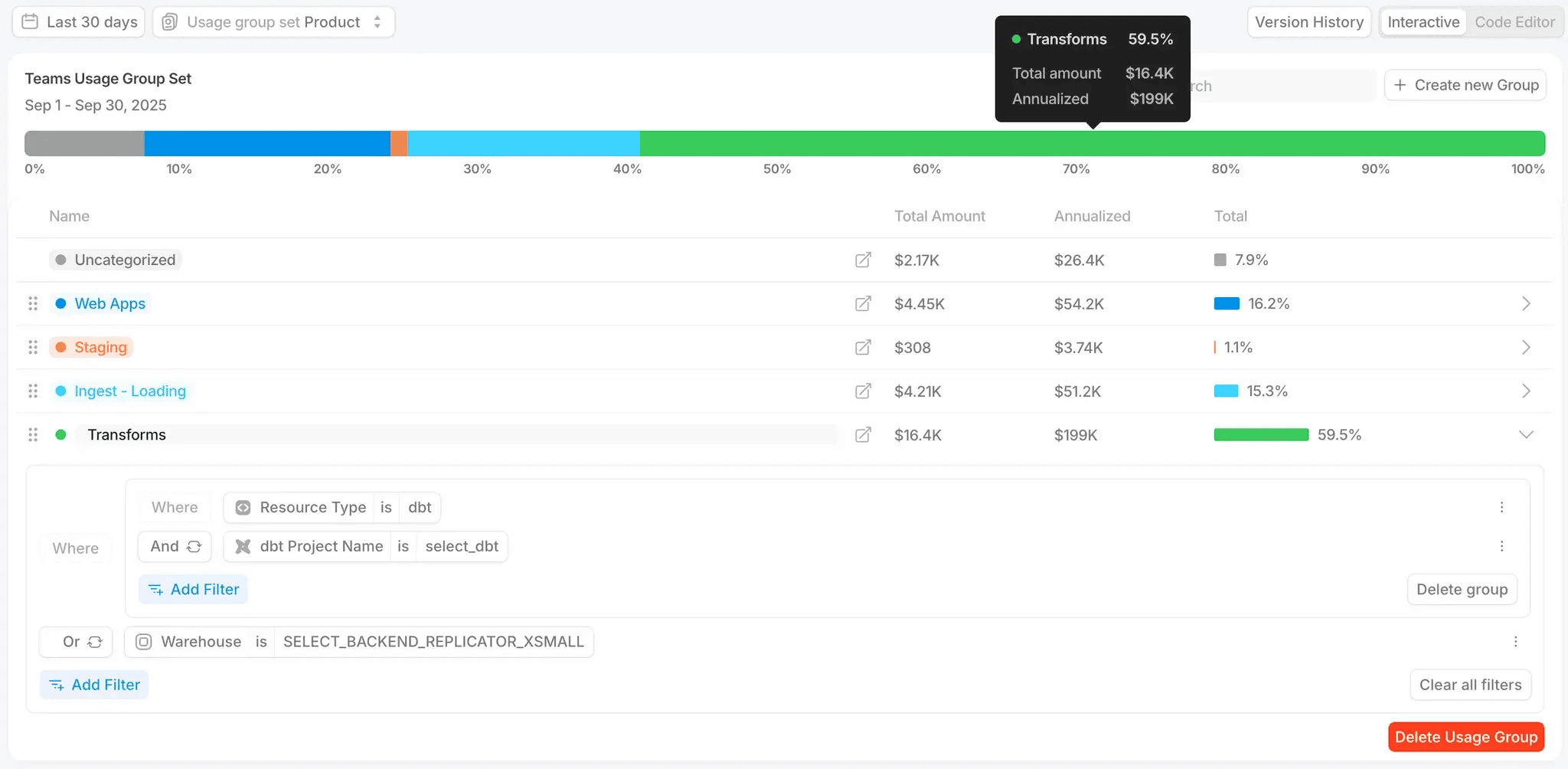Open the Last 30 days date picker

[80, 22]
